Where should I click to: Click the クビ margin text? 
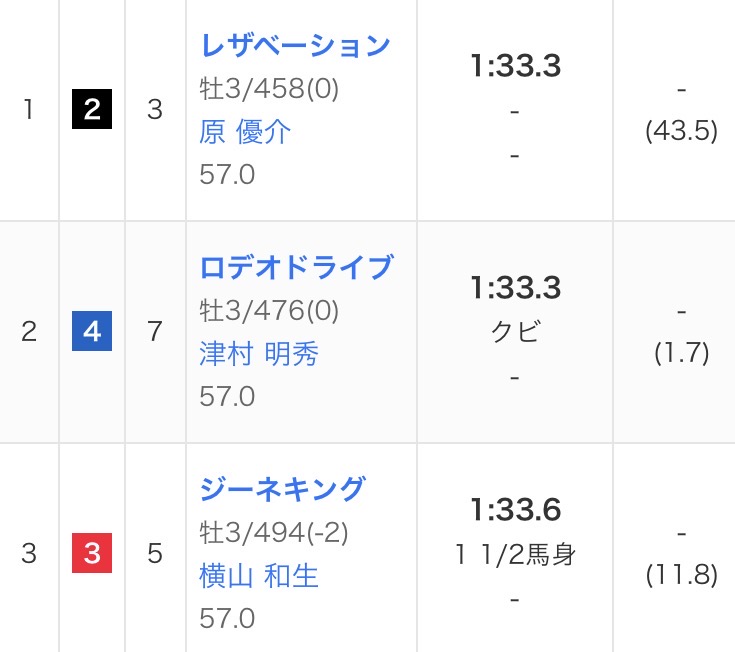515,333
